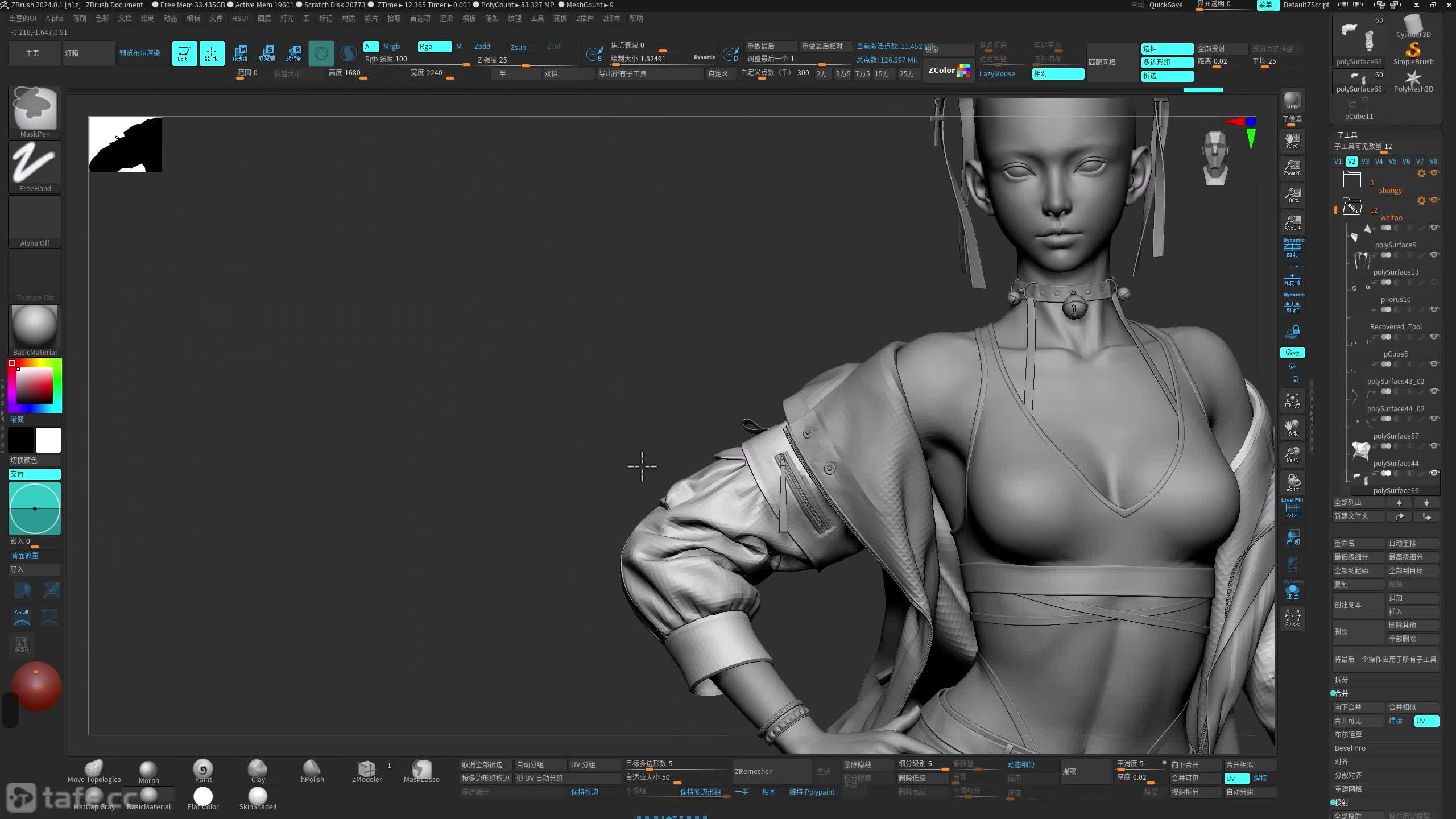Toggle the Dynamic 透视 perspective icon
This screenshot has height=819, width=1456.
[1293, 248]
